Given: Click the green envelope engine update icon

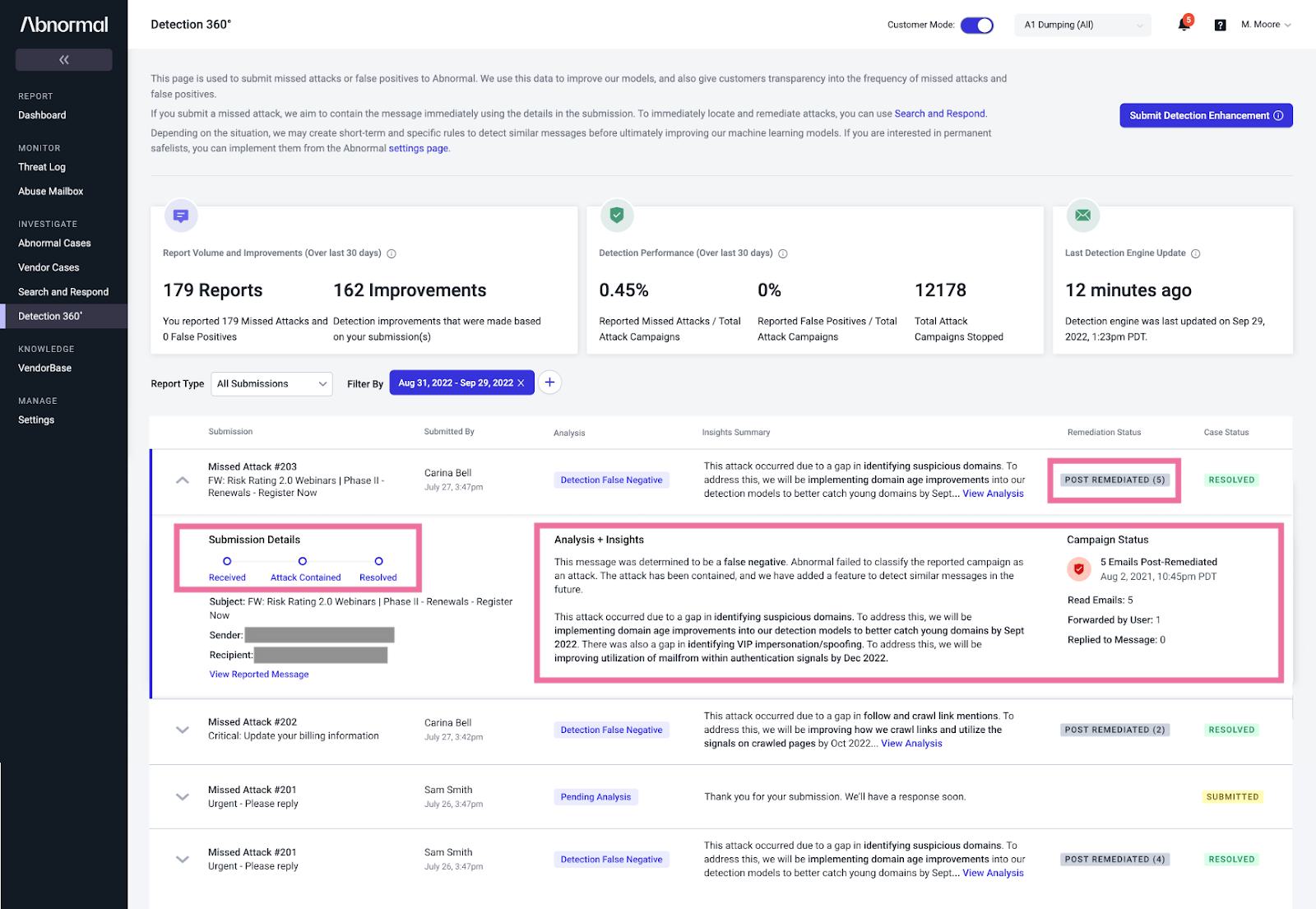Looking at the screenshot, I should tap(1082, 216).
